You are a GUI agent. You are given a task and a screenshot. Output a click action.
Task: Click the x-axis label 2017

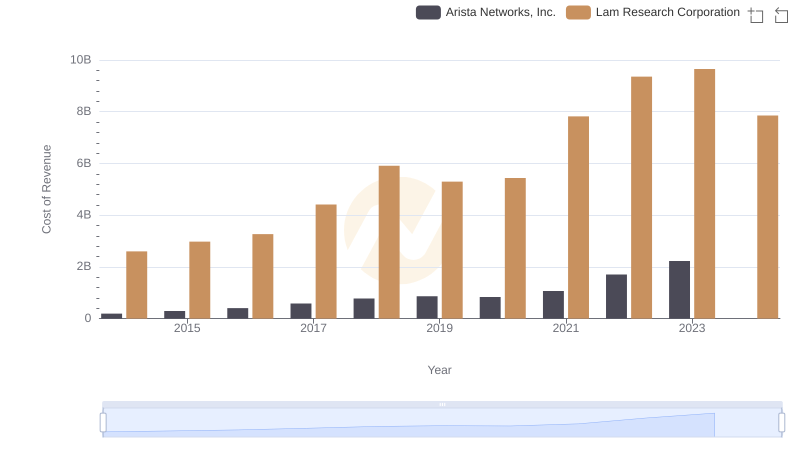click(313, 328)
